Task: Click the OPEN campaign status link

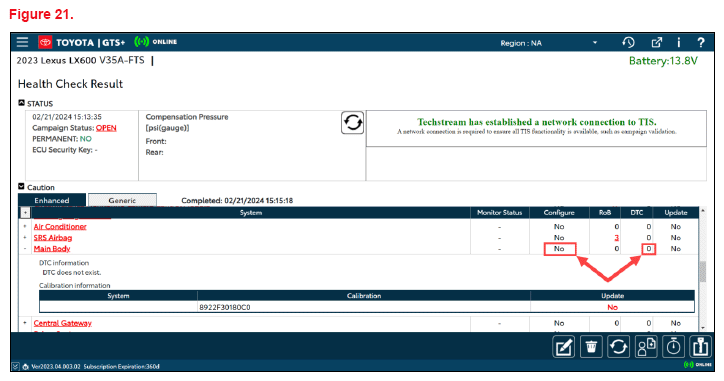Action: click(106, 128)
